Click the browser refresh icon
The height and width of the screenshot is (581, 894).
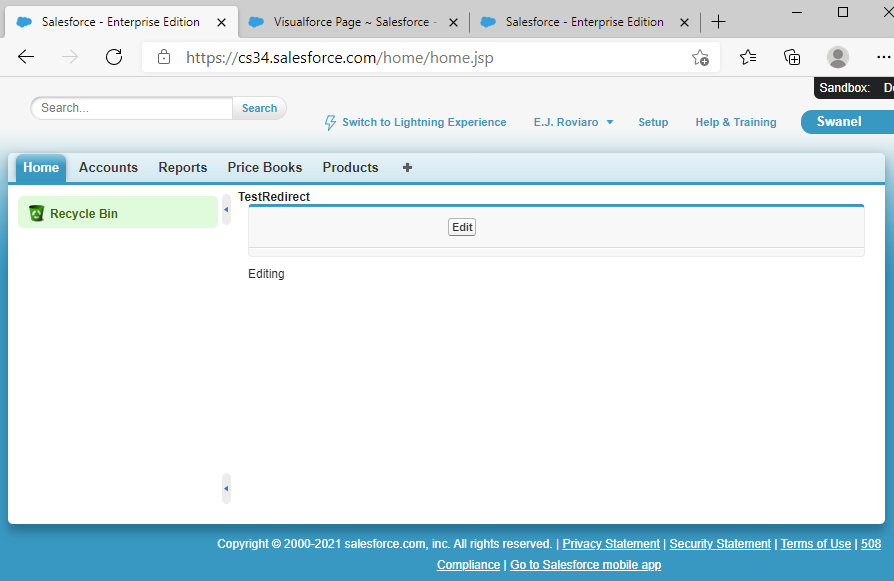[114, 57]
